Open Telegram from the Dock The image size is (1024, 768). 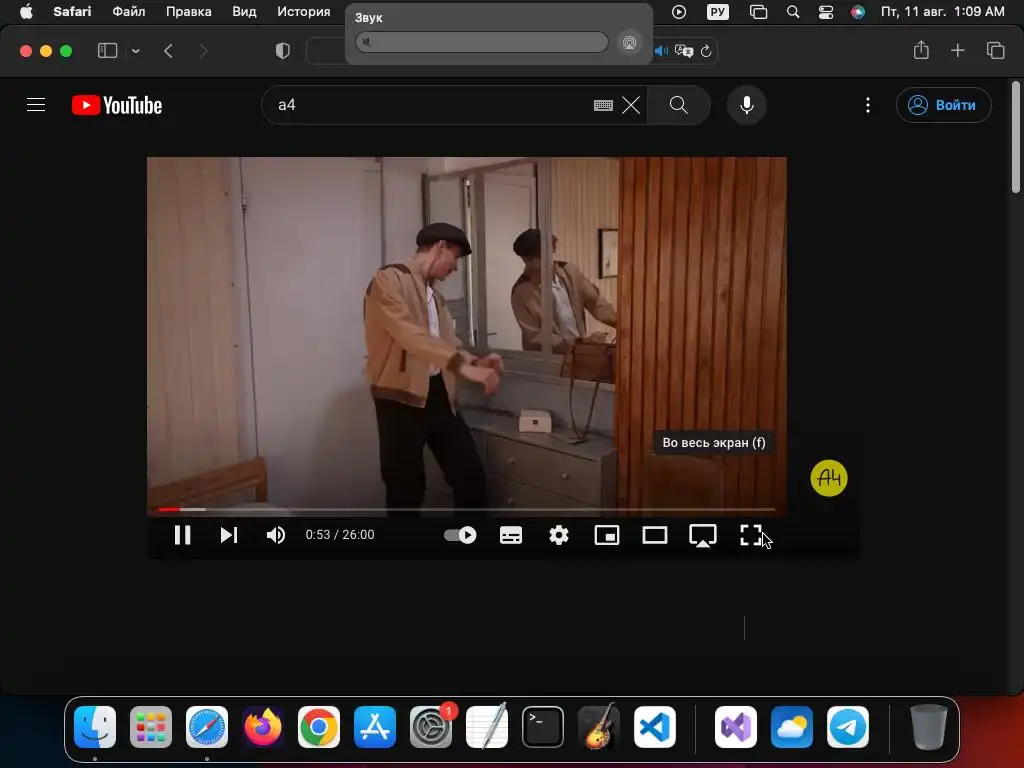[x=848, y=727]
